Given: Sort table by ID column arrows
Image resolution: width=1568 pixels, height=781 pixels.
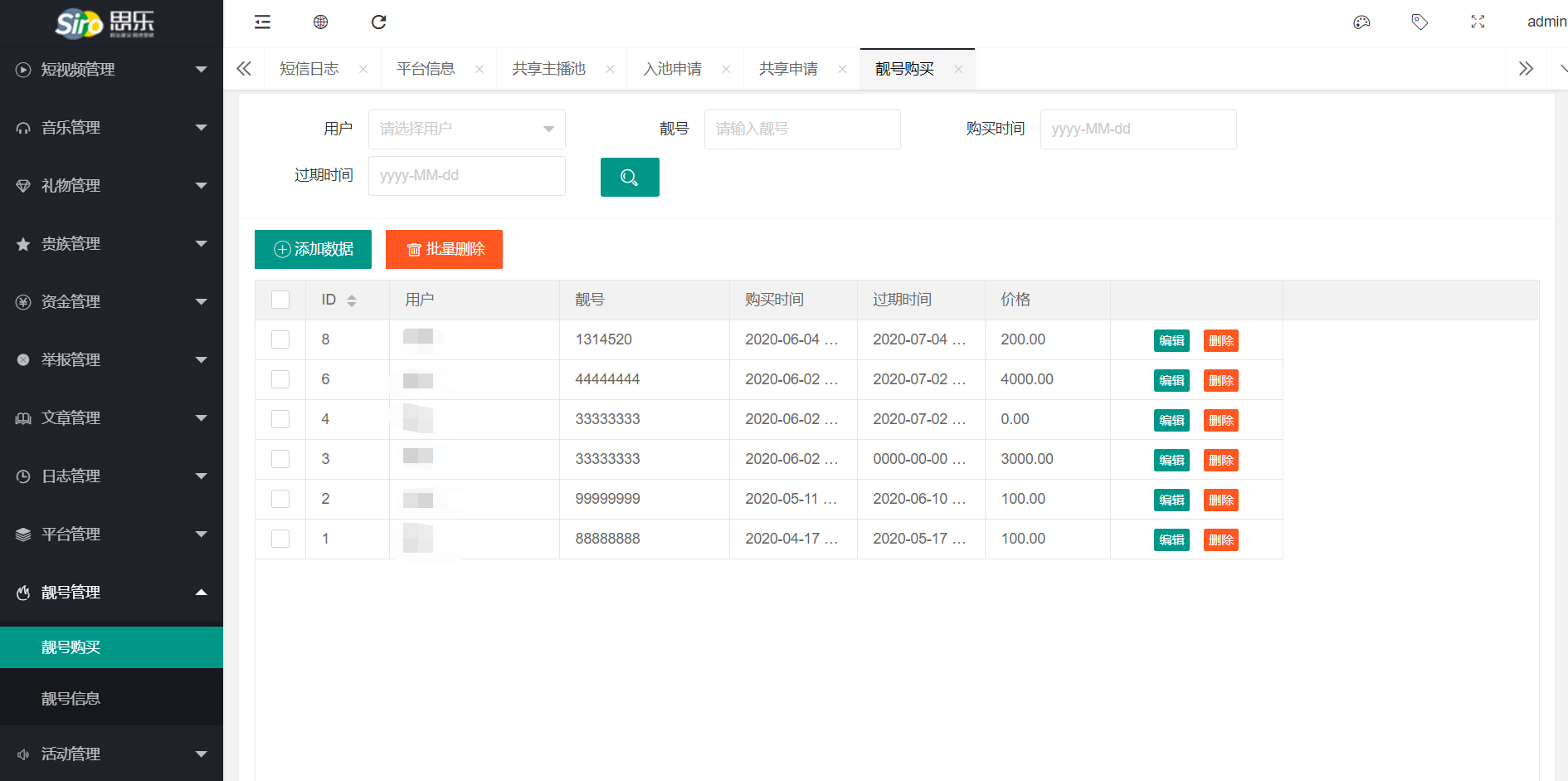Looking at the screenshot, I should [352, 300].
